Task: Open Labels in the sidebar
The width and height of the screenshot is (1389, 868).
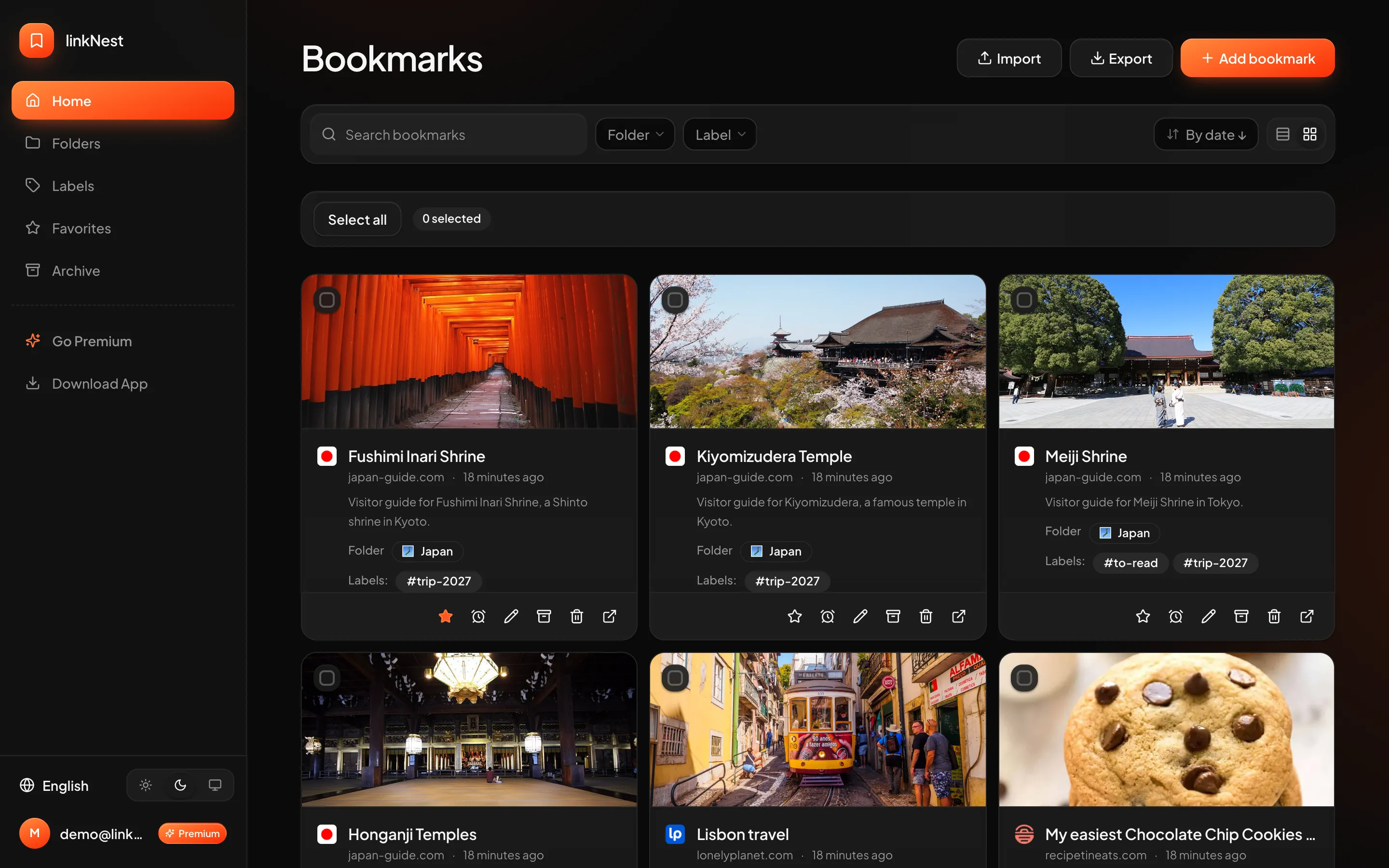Action: (123, 186)
